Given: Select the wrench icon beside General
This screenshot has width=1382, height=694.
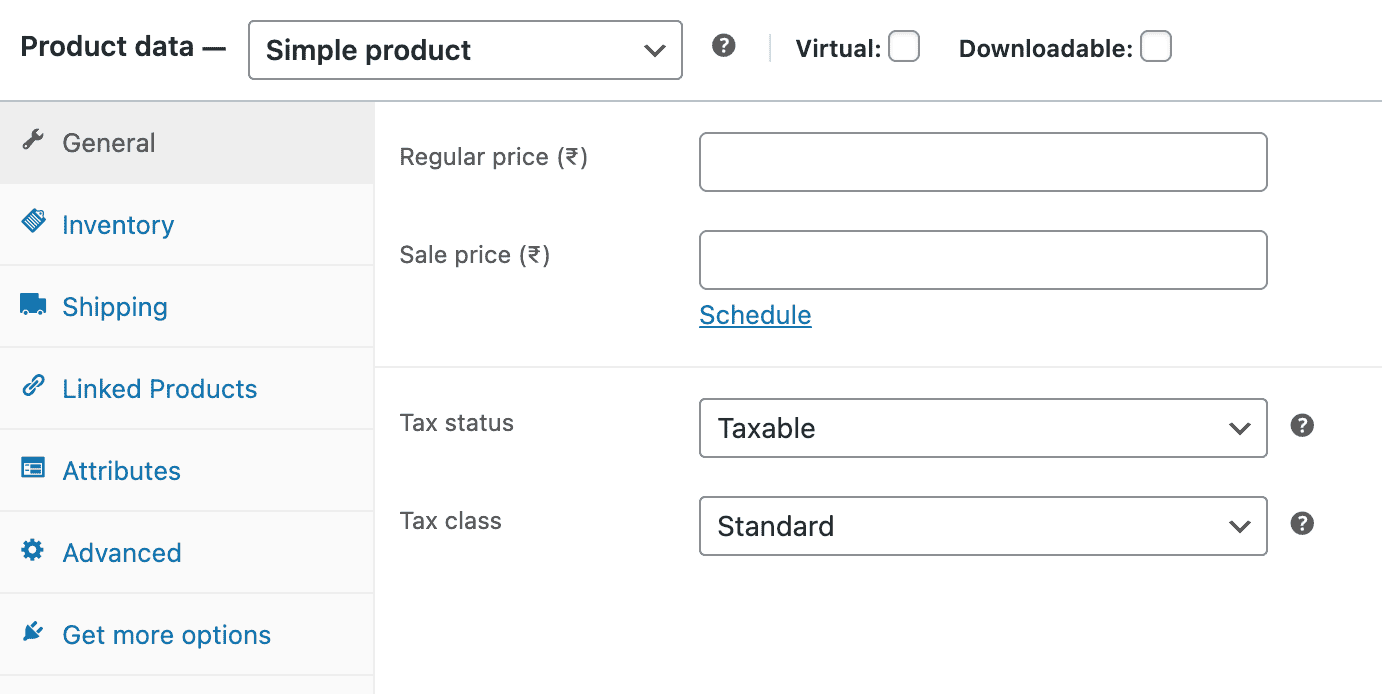Looking at the screenshot, I should (x=33, y=141).
